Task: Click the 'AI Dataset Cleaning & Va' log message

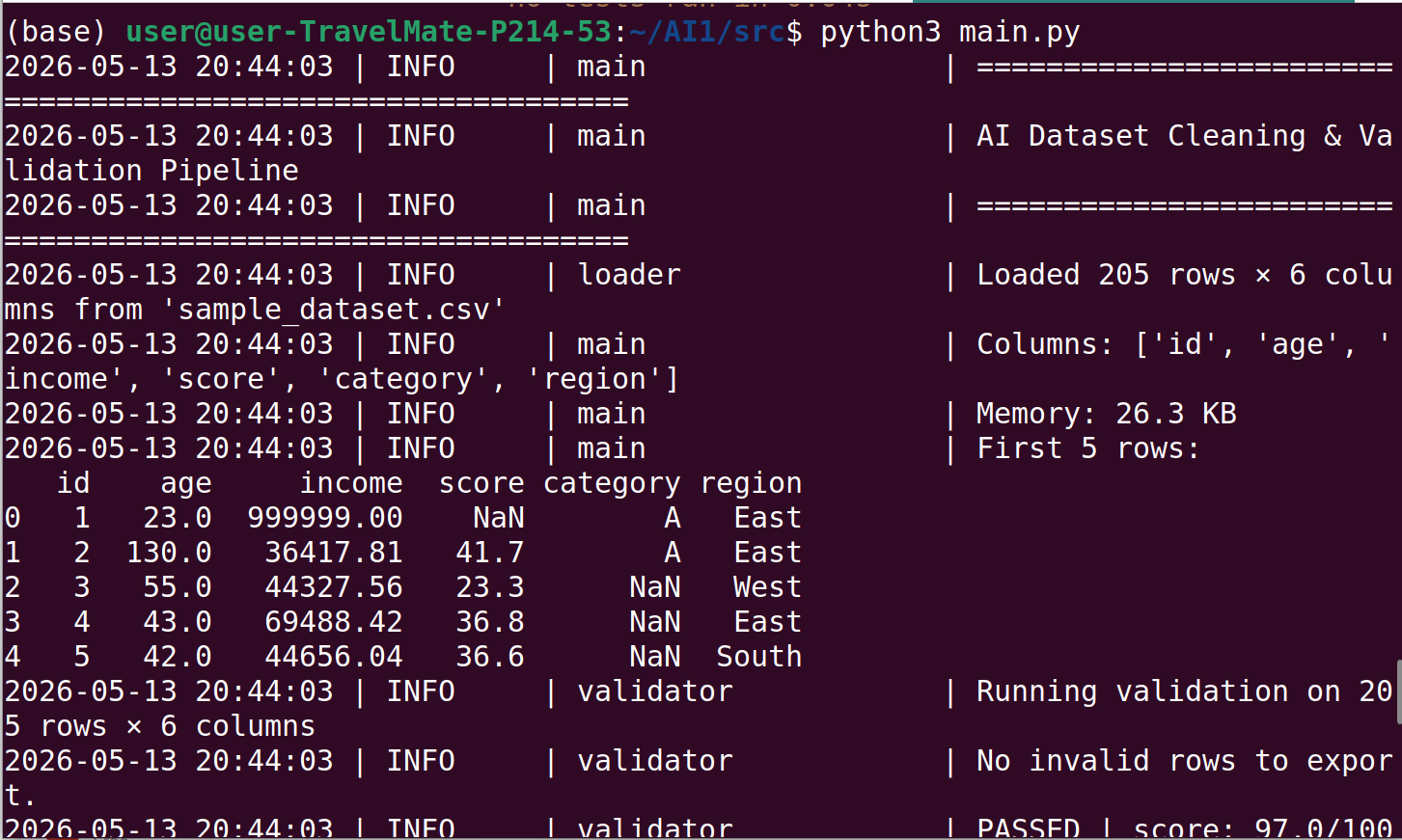Action: (x=1184, y=136)
